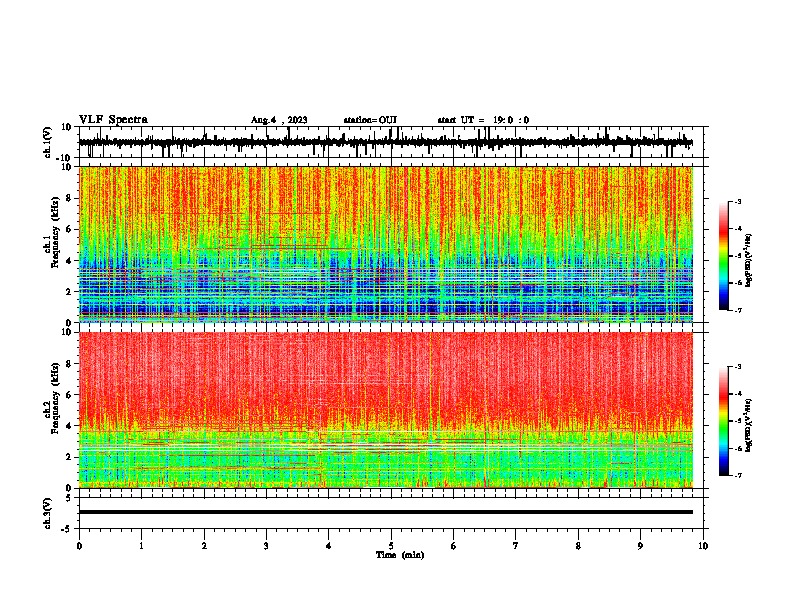
Task: Click the ch.2 'Frequency (kHz)' axis label
Action: coord(55,398)
